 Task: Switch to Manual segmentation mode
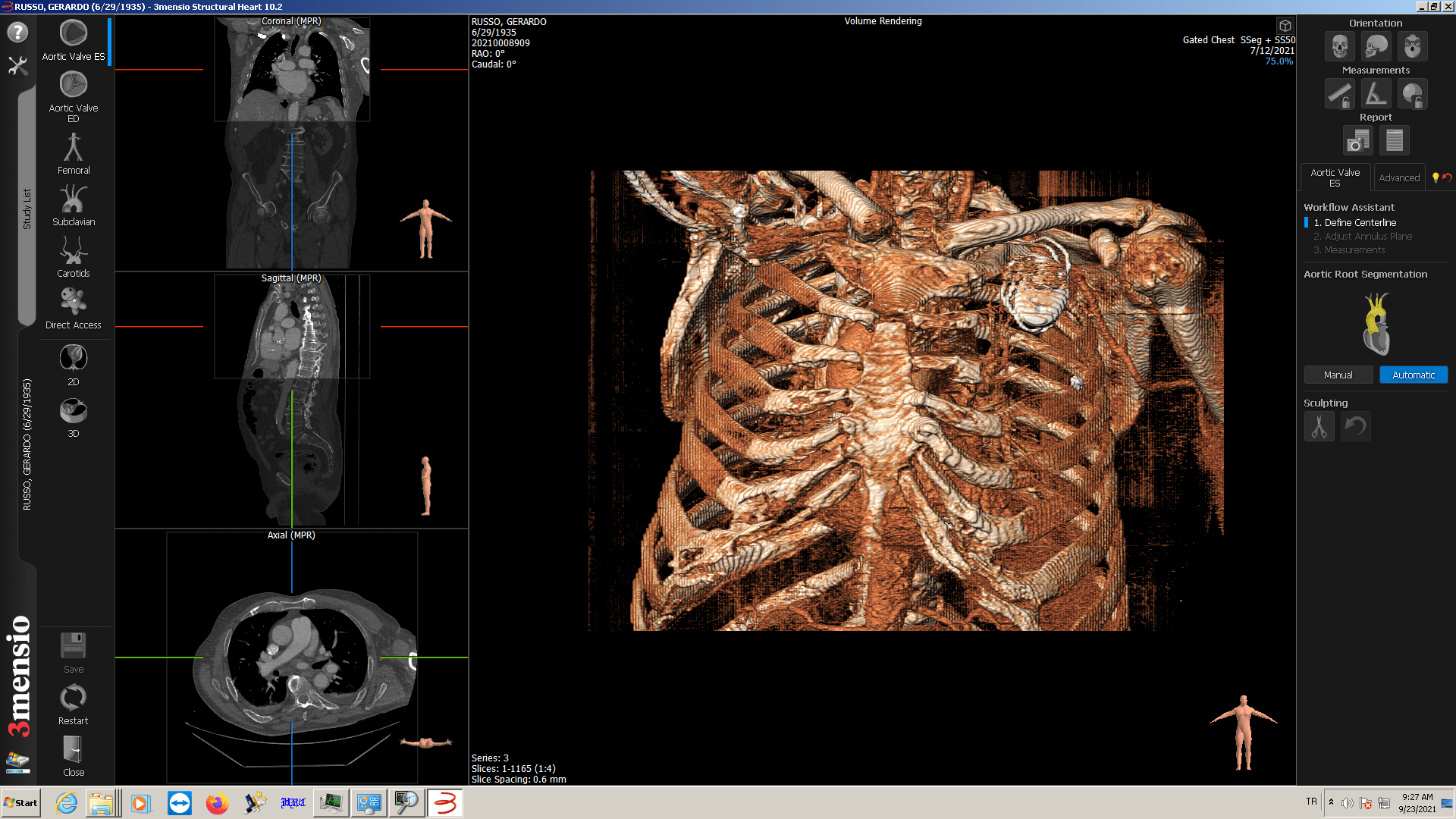[x=1338, y=375]
